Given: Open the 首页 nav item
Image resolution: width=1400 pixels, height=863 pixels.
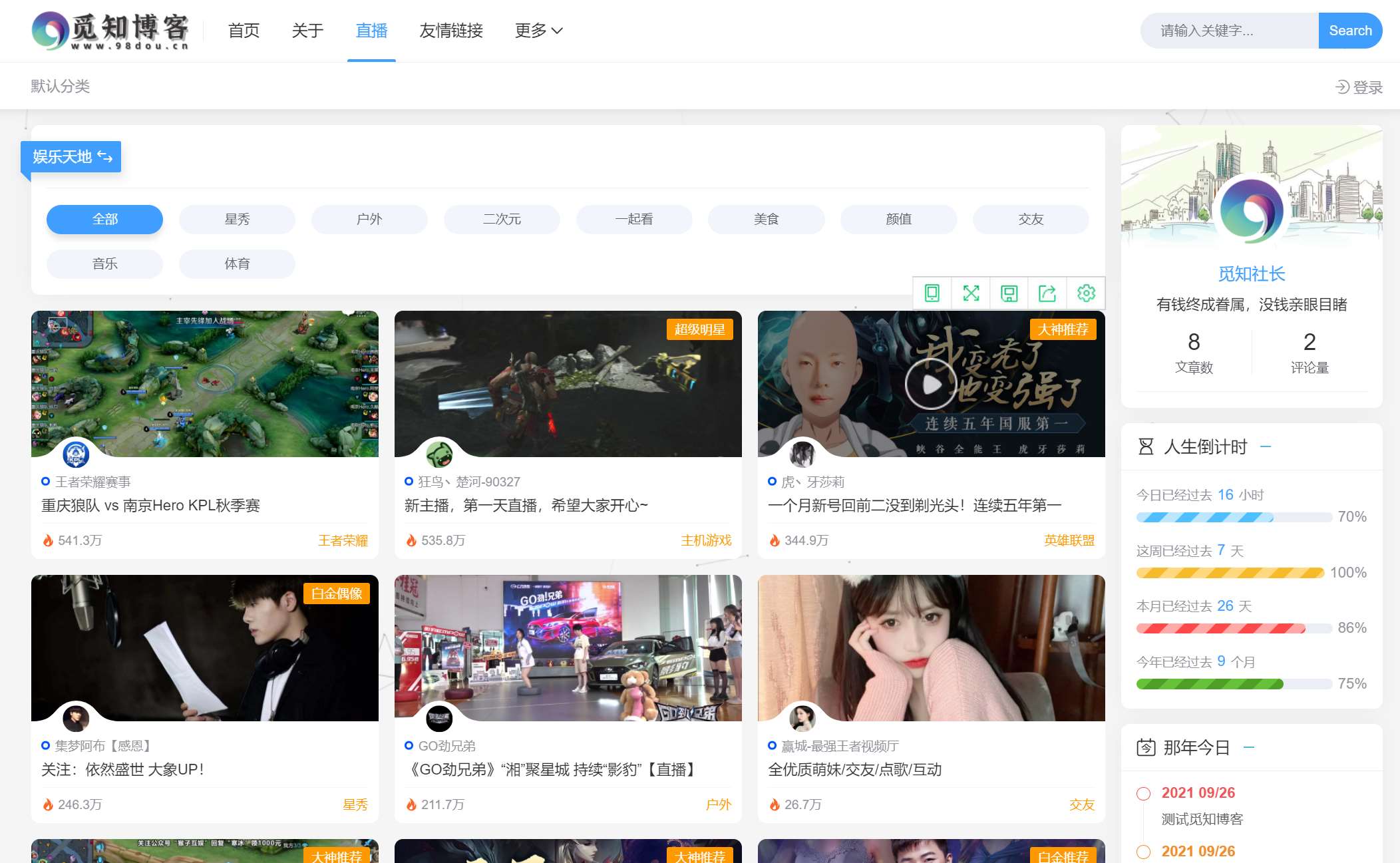Looking at the screenshot, I should point(244,31).
